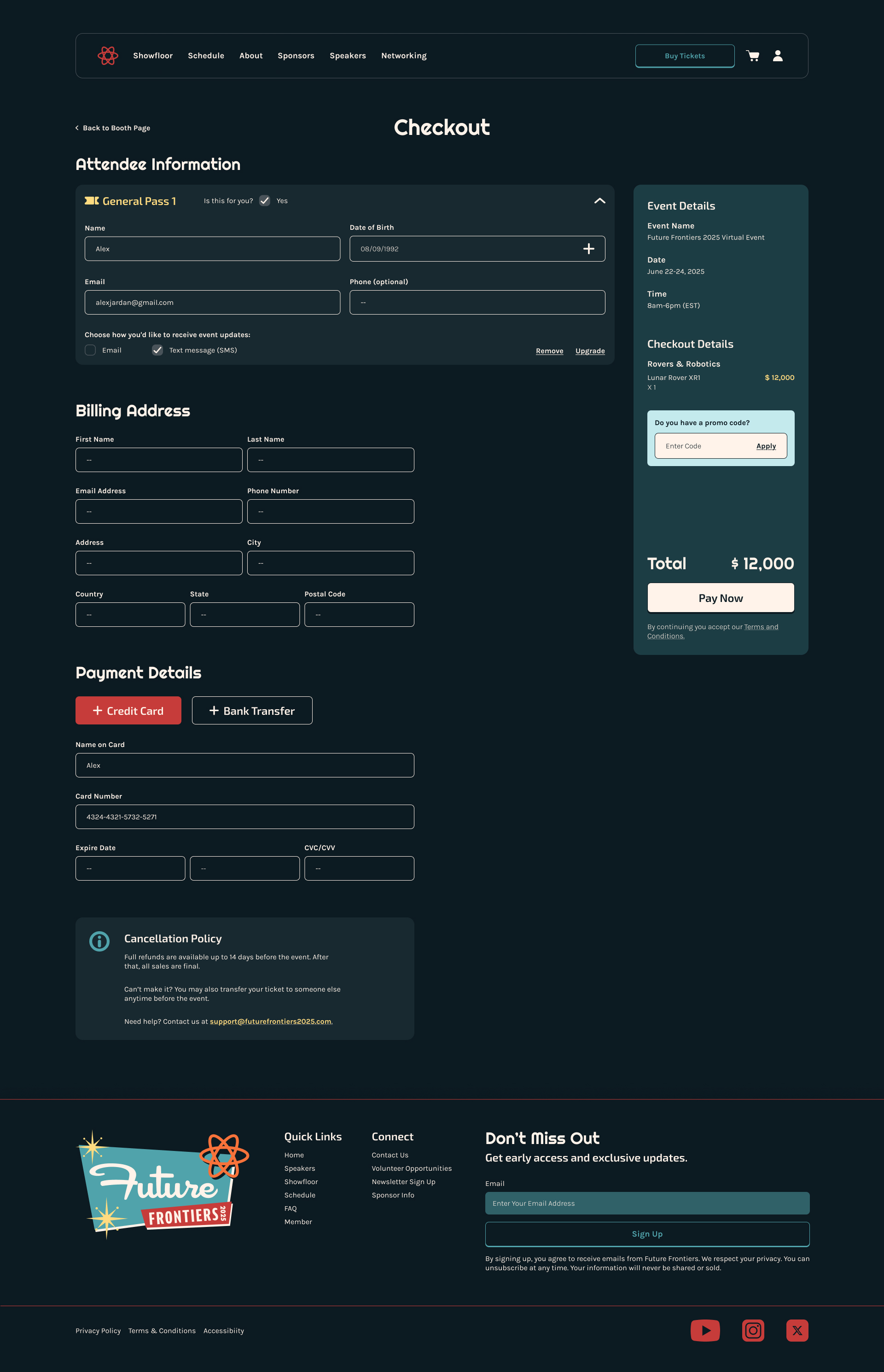Screen dimensions: 884x1372
Task: Toggle Text message (SMS) checkbox
Action: (x=157, y=350)
